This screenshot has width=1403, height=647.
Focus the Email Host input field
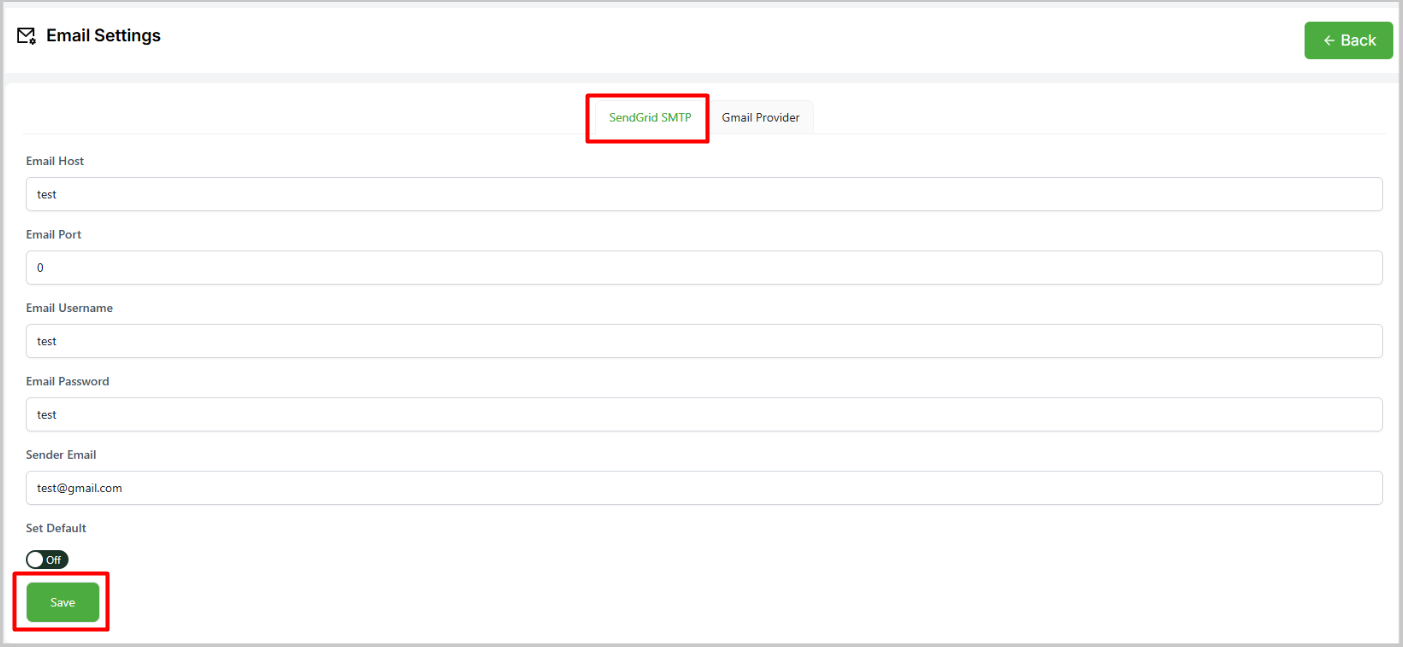point(704,194)
